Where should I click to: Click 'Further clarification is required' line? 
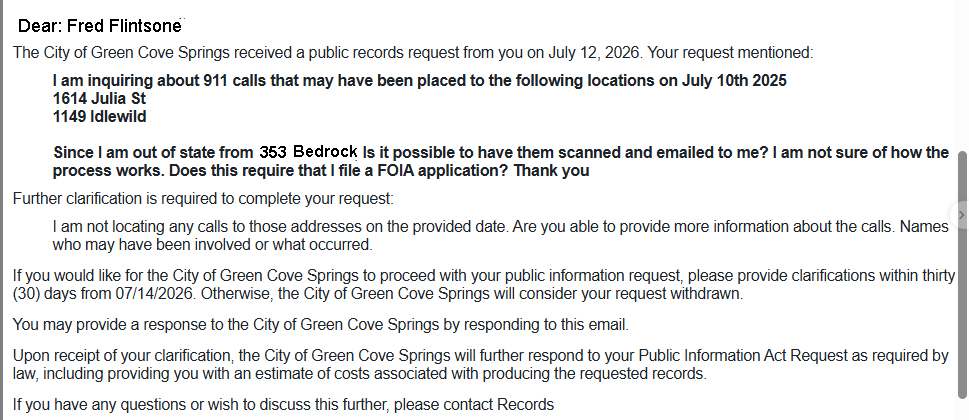(203, 199)
